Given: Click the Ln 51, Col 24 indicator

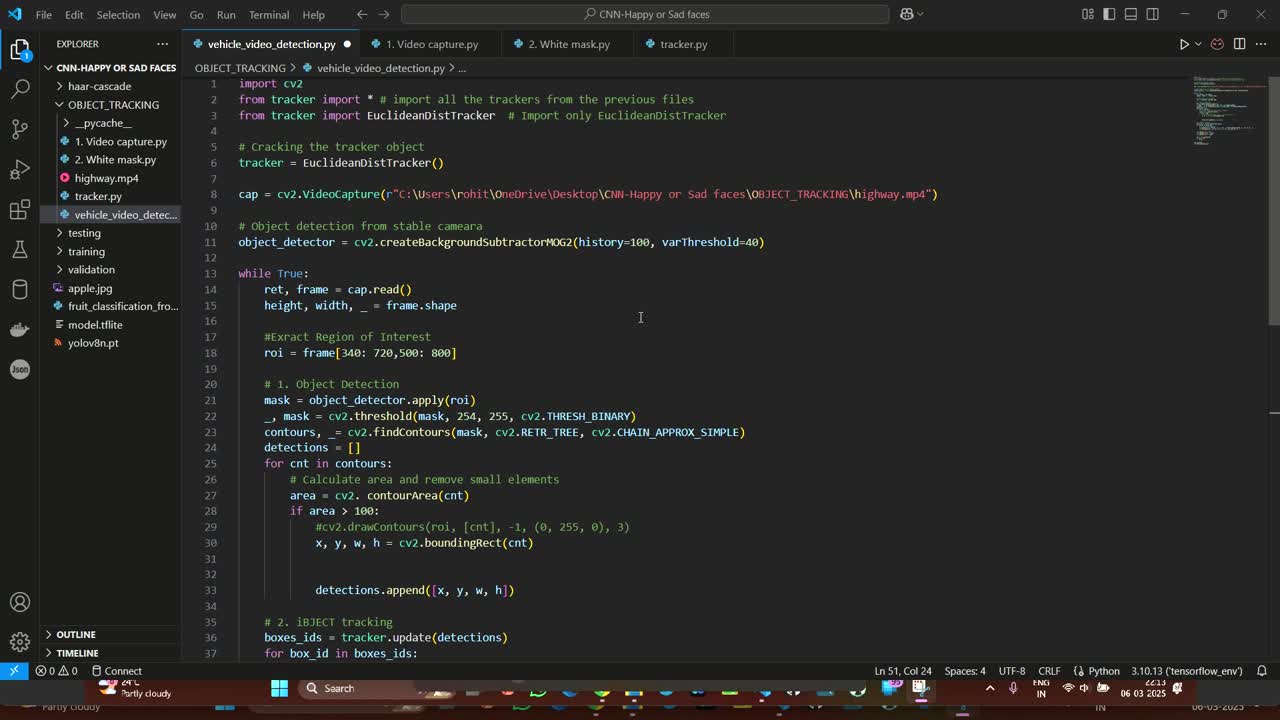Looking at the screenshot, I should coord(902,671).
